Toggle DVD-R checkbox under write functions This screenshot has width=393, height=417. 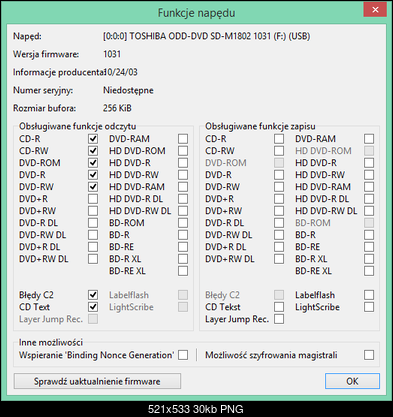(x=279, y=175)
